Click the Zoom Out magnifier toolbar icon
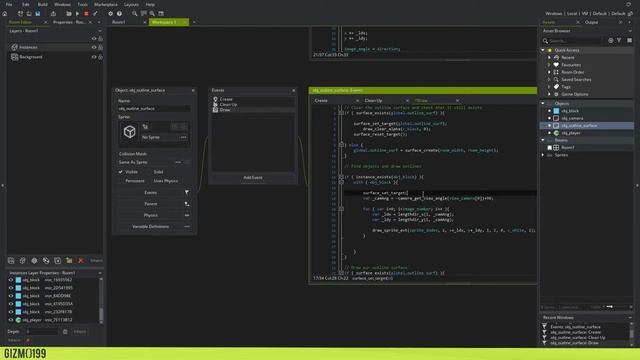The width and height of the screenshot is (640, 360). [134, 13]
